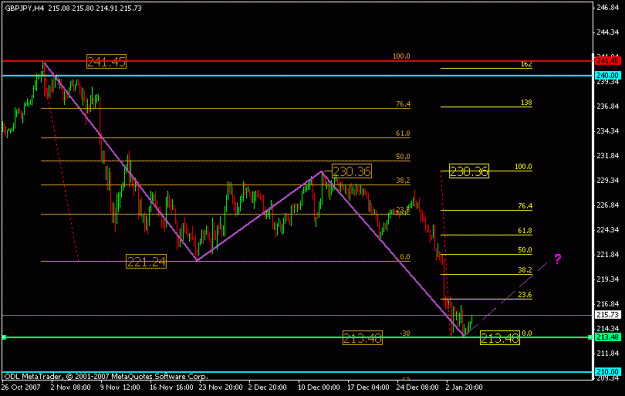This screenshot has width=625, height=396.
Task: Select the green line's right end handle
Action: point(590,337)
